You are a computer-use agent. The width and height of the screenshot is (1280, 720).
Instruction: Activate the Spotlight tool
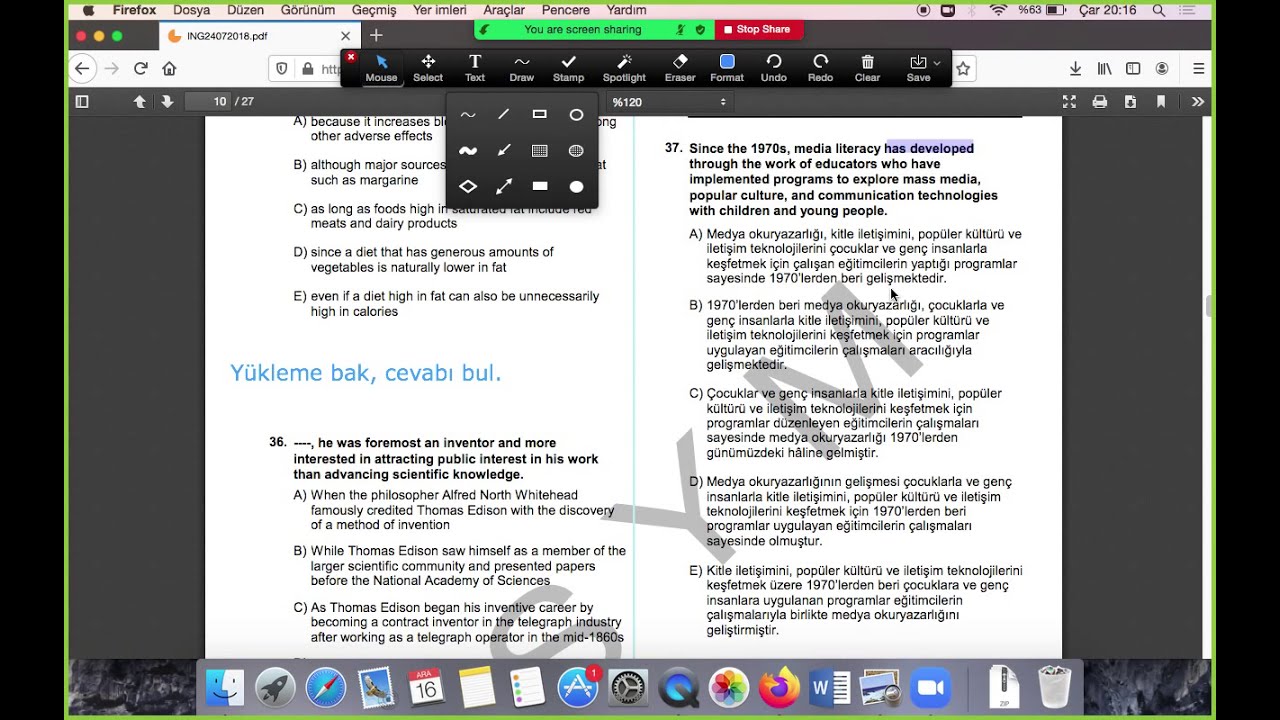coord(624,68)
